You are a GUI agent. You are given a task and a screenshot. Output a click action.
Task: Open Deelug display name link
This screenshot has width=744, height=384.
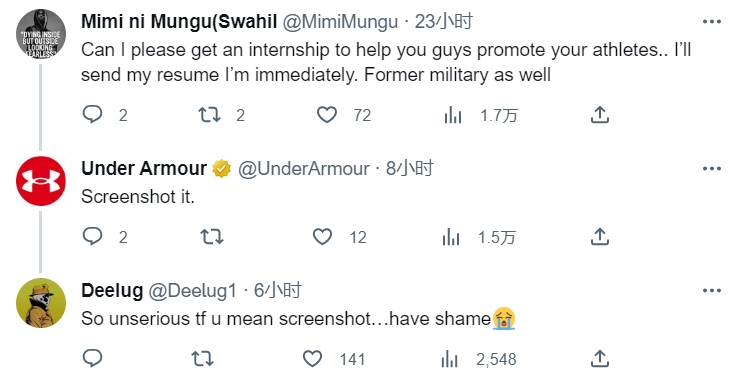[112, 290]
